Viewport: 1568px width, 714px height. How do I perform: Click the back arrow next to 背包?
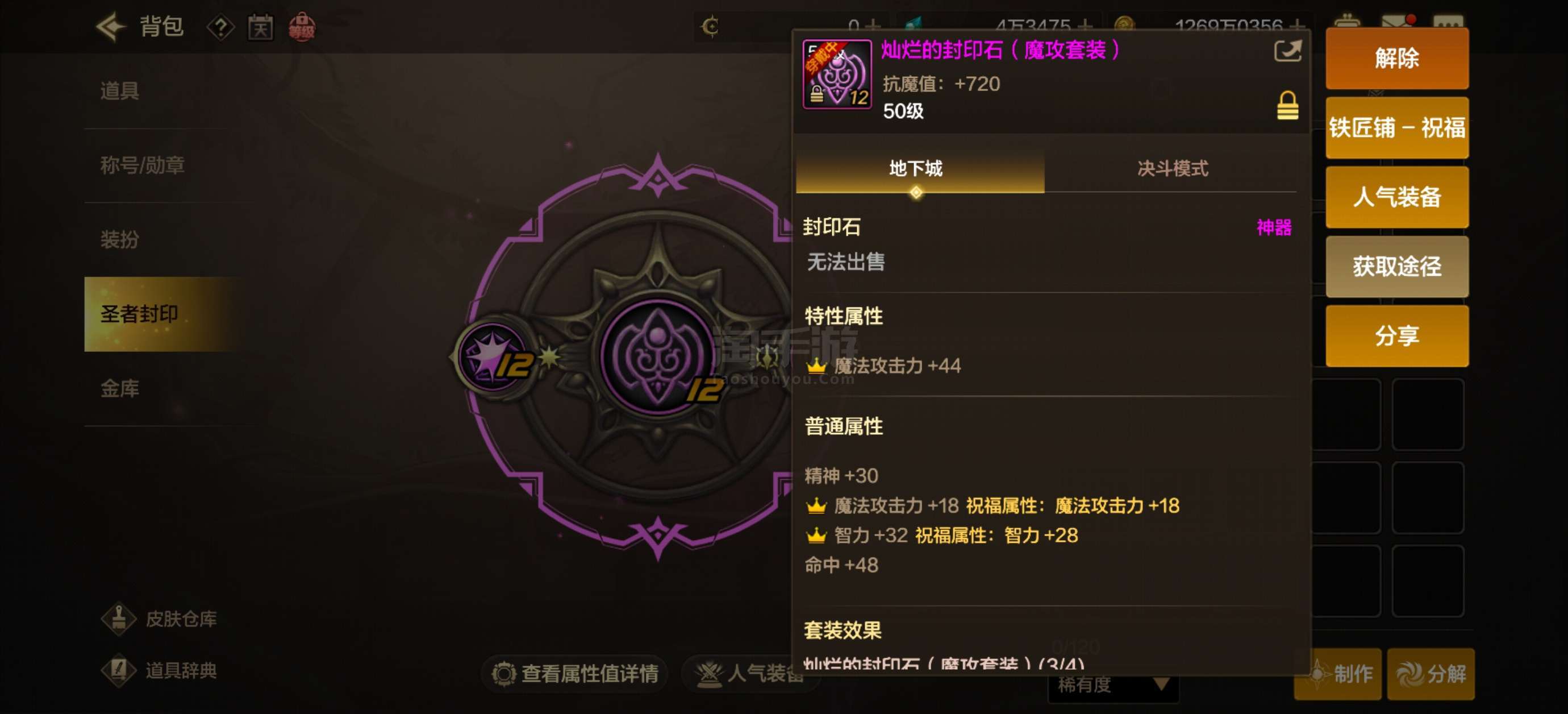[x=110, y=27]
